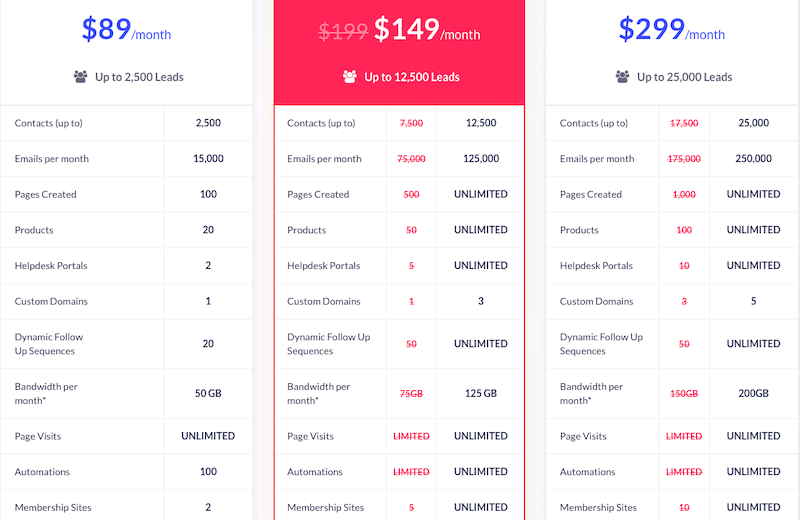Click the 200GB bandwidth value
The height and width of the screenshot is (520, 800).
point(753,393)
